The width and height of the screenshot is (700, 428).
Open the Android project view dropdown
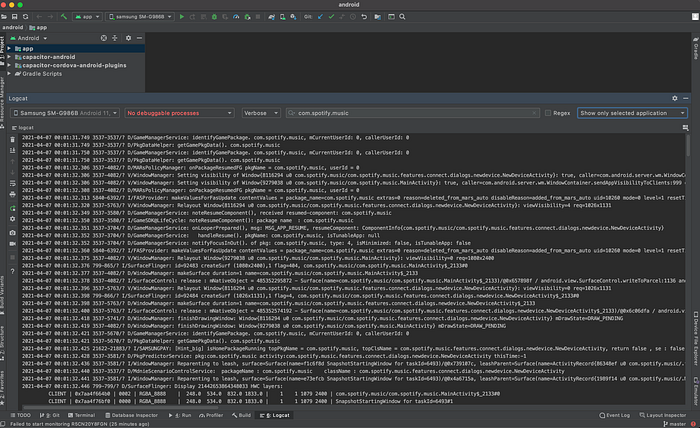pos(29,38)
